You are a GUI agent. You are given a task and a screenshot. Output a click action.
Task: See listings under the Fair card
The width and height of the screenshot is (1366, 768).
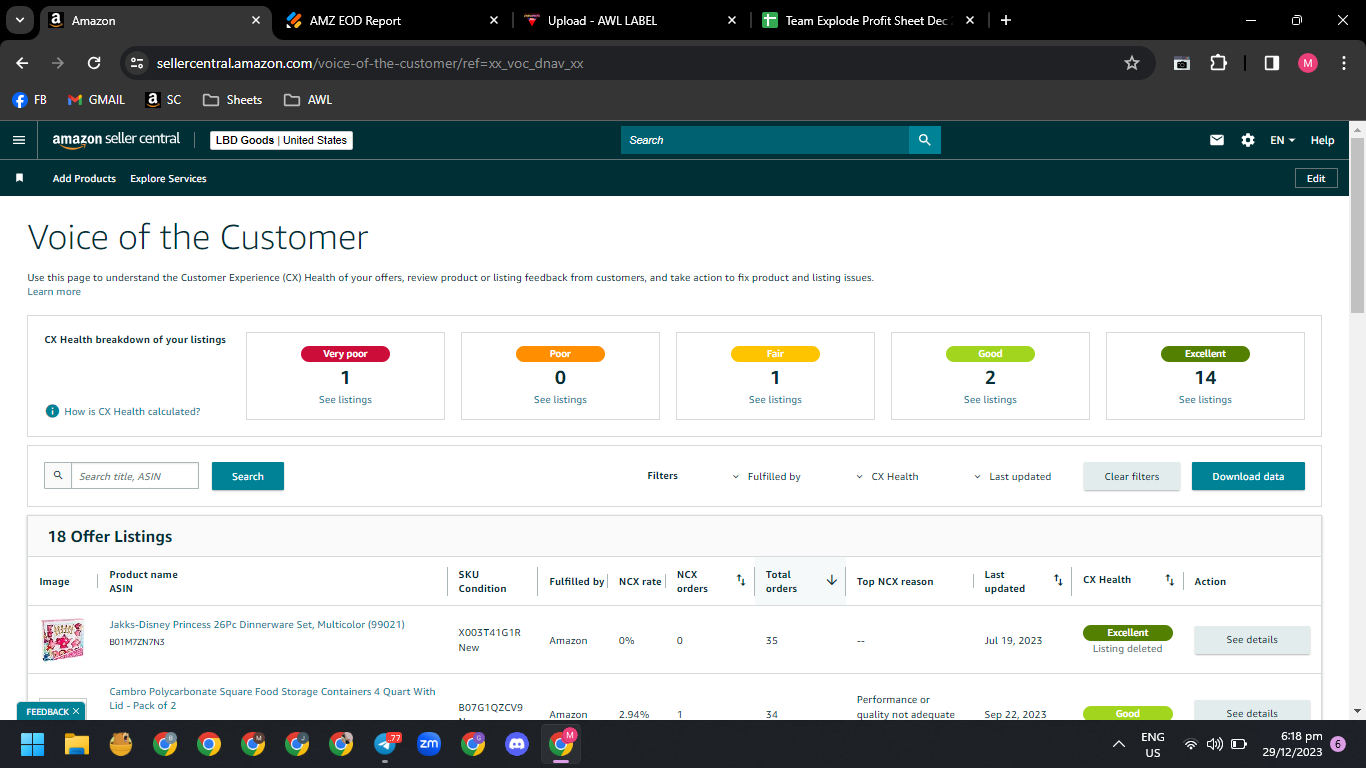775,400
